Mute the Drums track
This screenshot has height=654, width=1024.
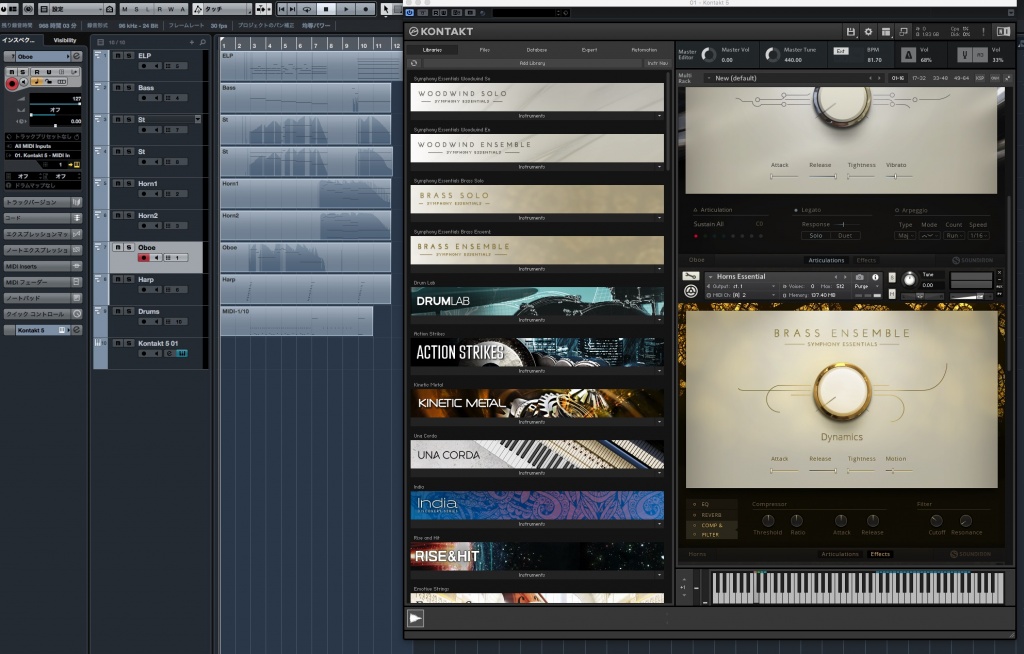(118, 312)
